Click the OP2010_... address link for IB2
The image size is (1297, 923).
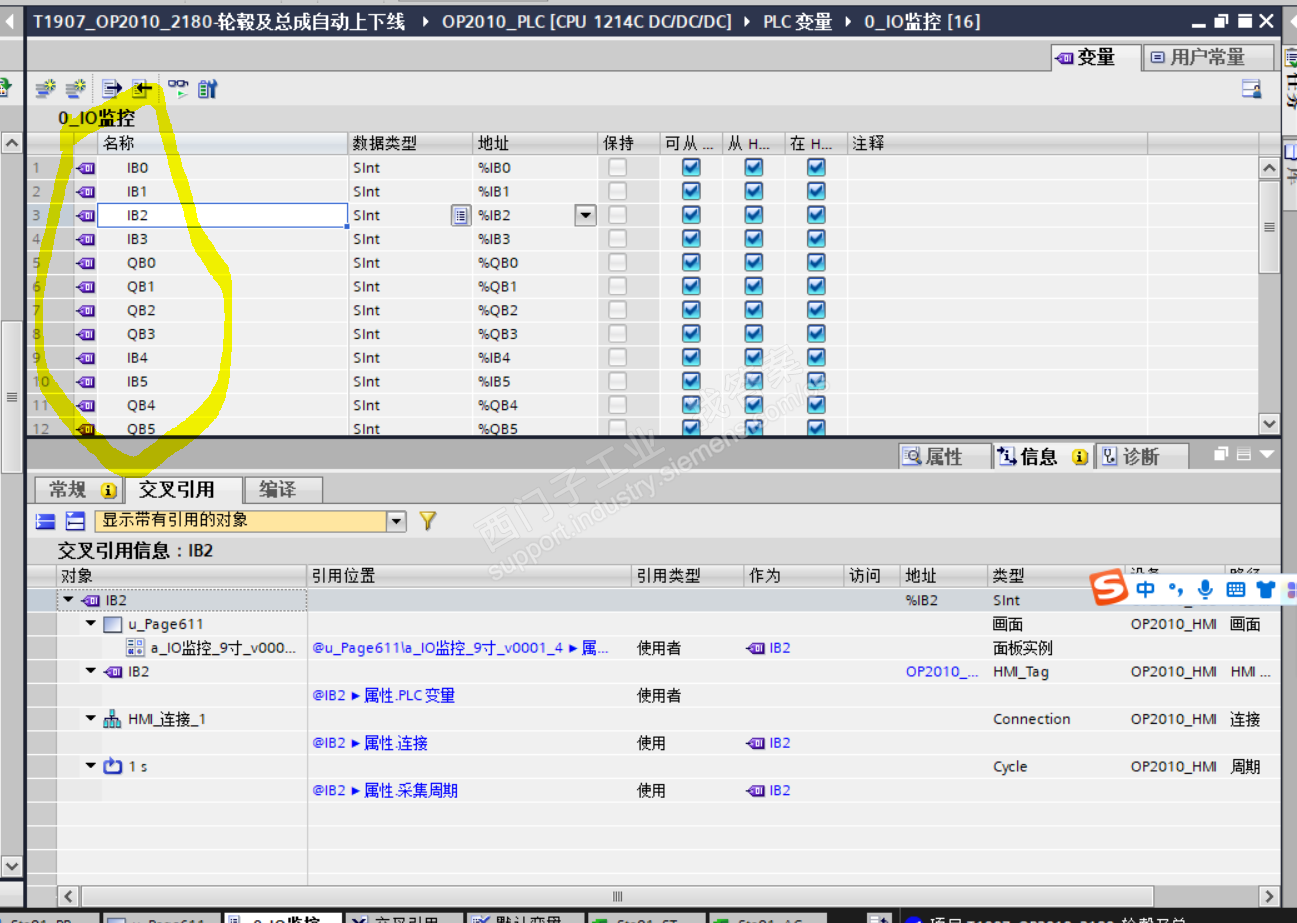tap(942, 672)
